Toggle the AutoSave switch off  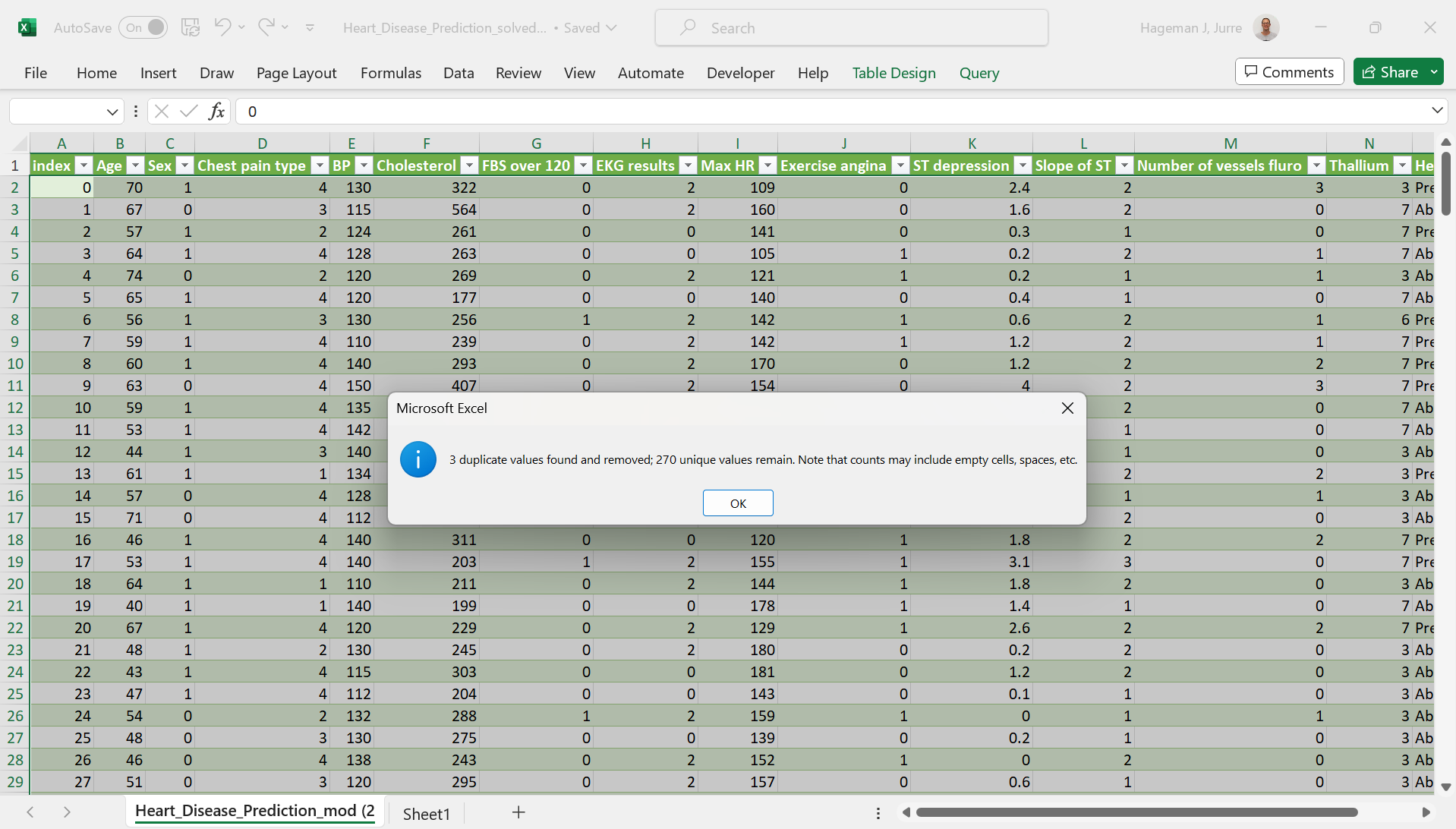[x=143, y=28]
